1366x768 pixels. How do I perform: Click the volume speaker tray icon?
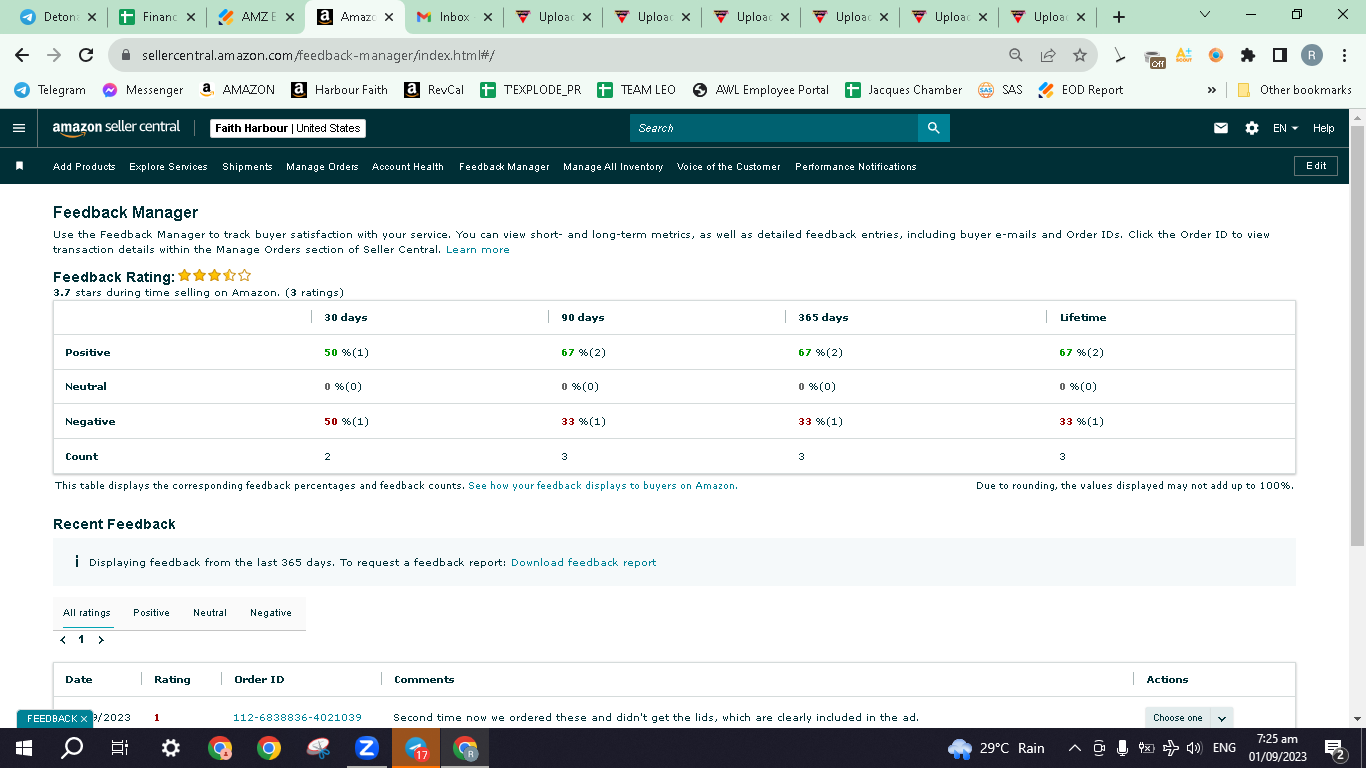(x=1194, y=748)
